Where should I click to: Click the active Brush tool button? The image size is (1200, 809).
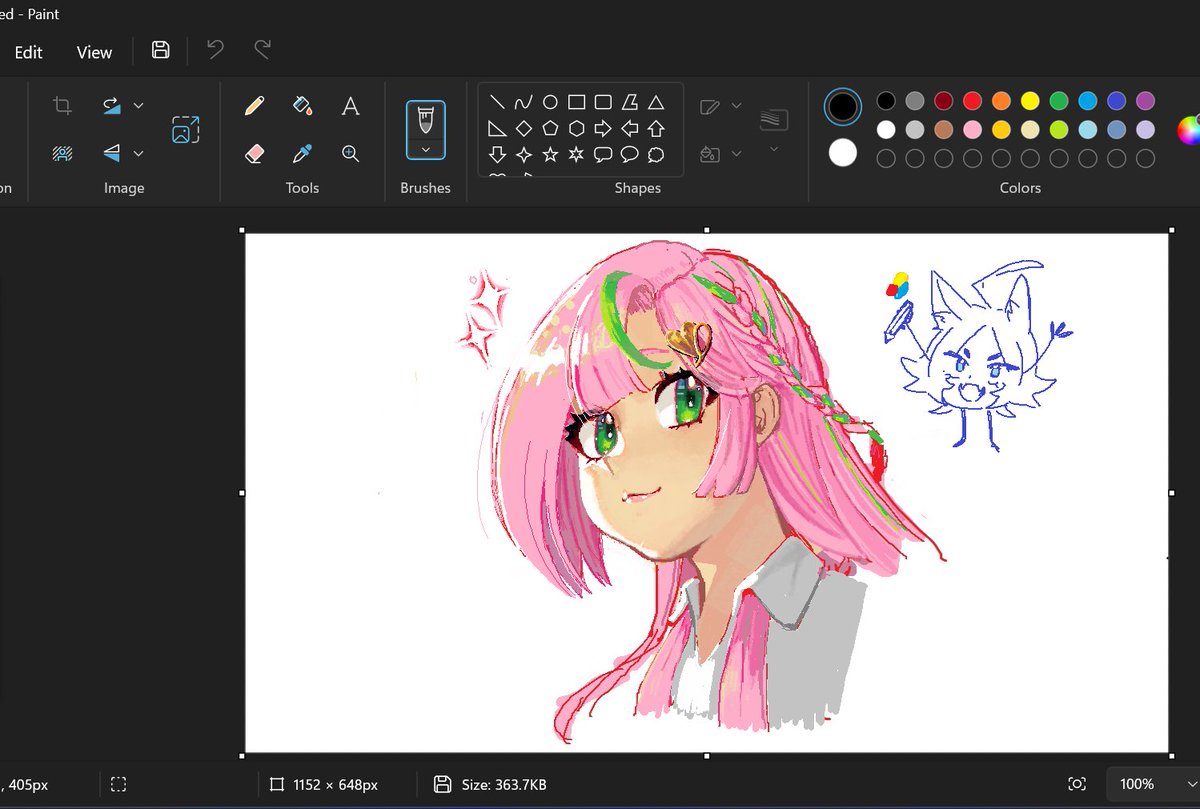coord(426,121)
